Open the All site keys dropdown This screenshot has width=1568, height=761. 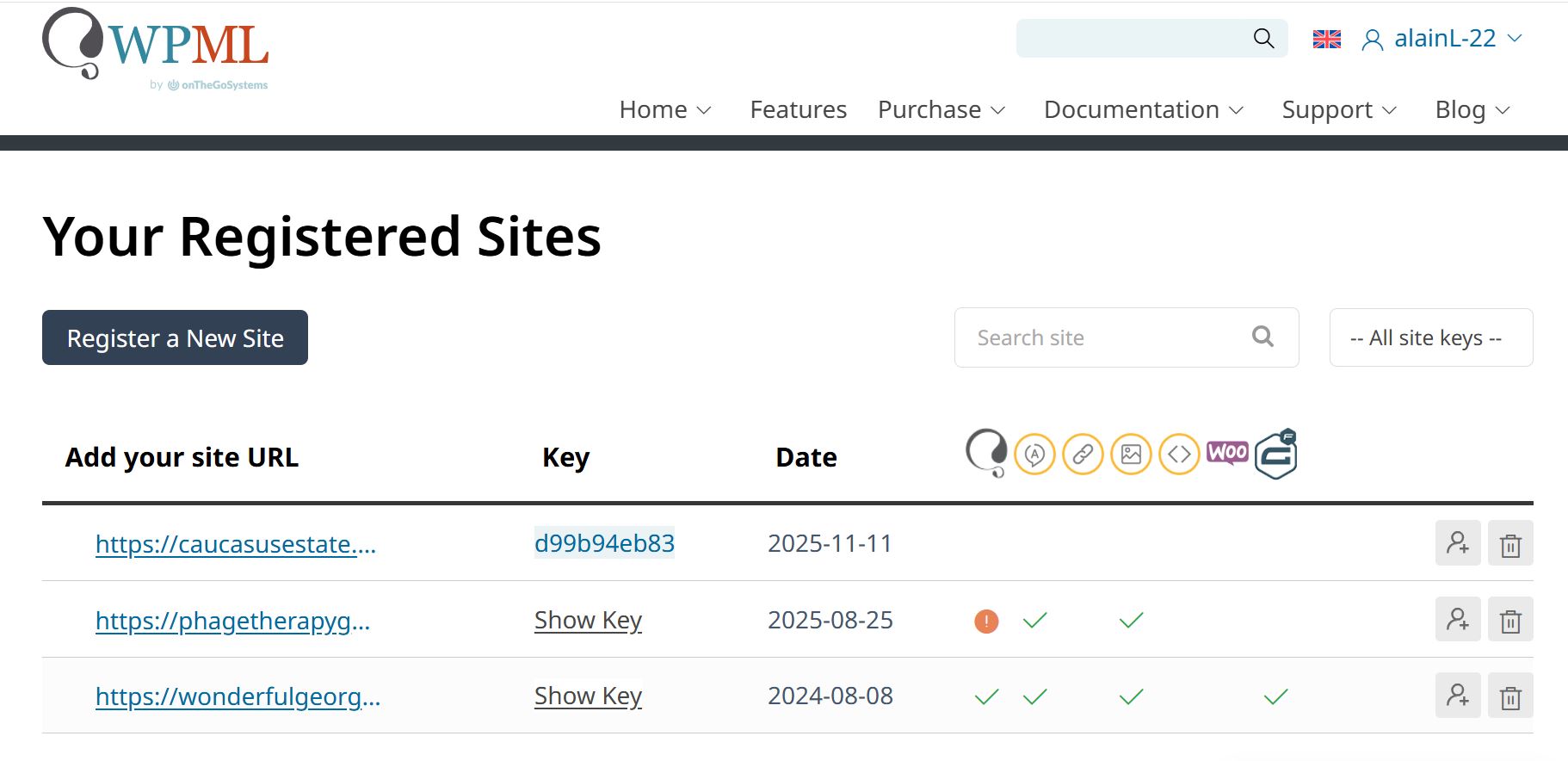click(x=1430, y=337)
